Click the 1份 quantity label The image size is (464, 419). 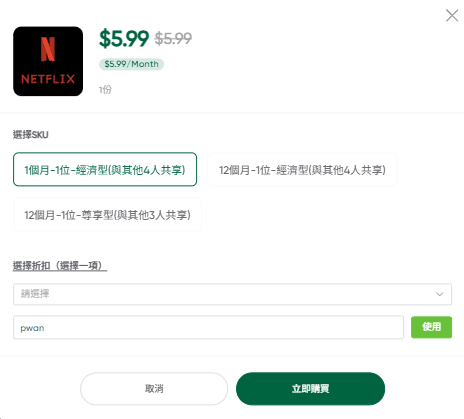pos(105,89)
